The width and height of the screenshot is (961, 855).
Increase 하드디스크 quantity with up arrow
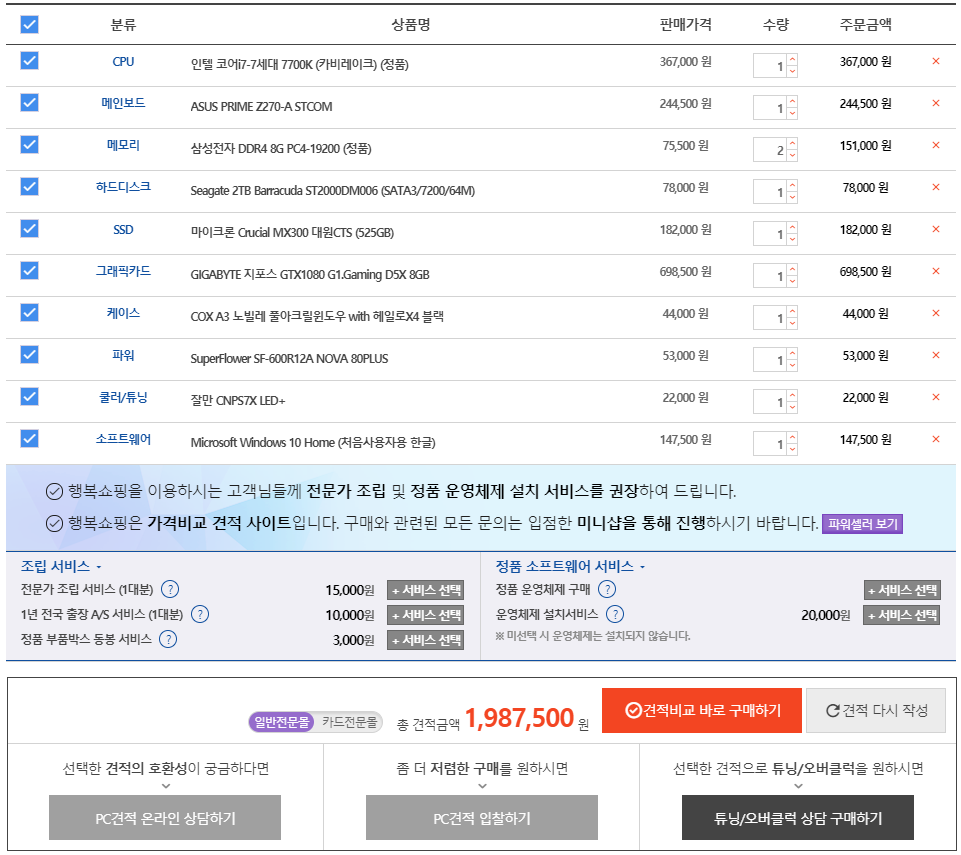click(792, 185)
